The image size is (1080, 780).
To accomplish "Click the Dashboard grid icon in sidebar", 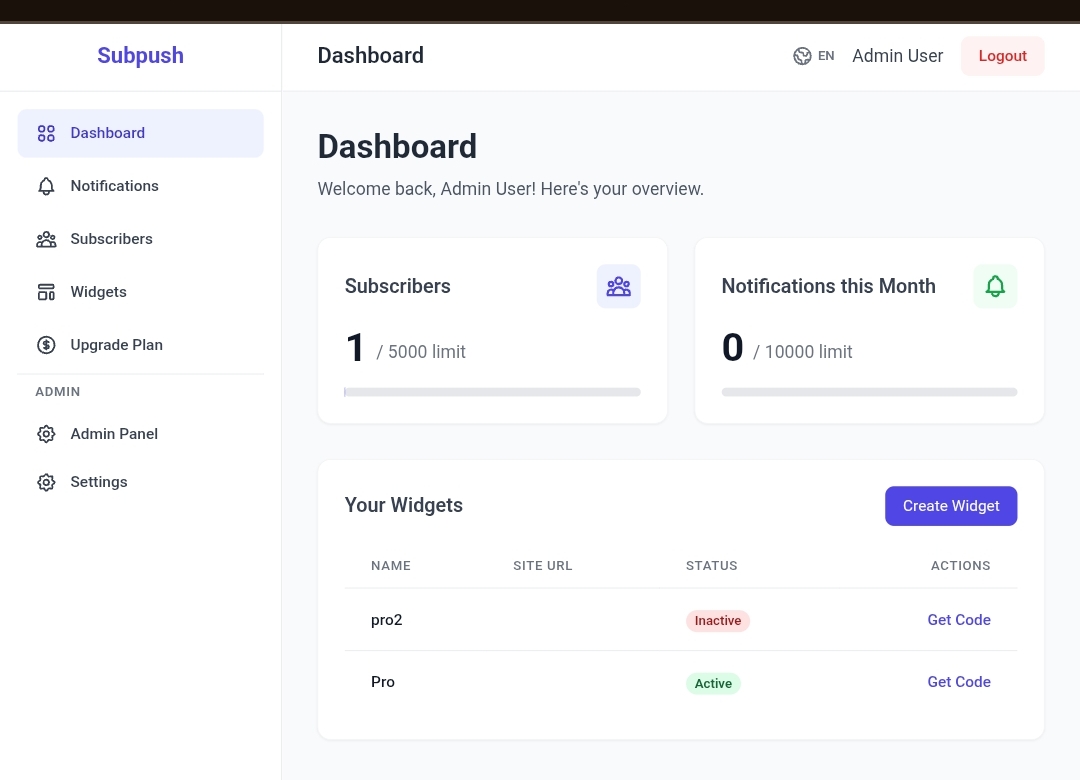I will pyautogui.click(x=46, y=133).
